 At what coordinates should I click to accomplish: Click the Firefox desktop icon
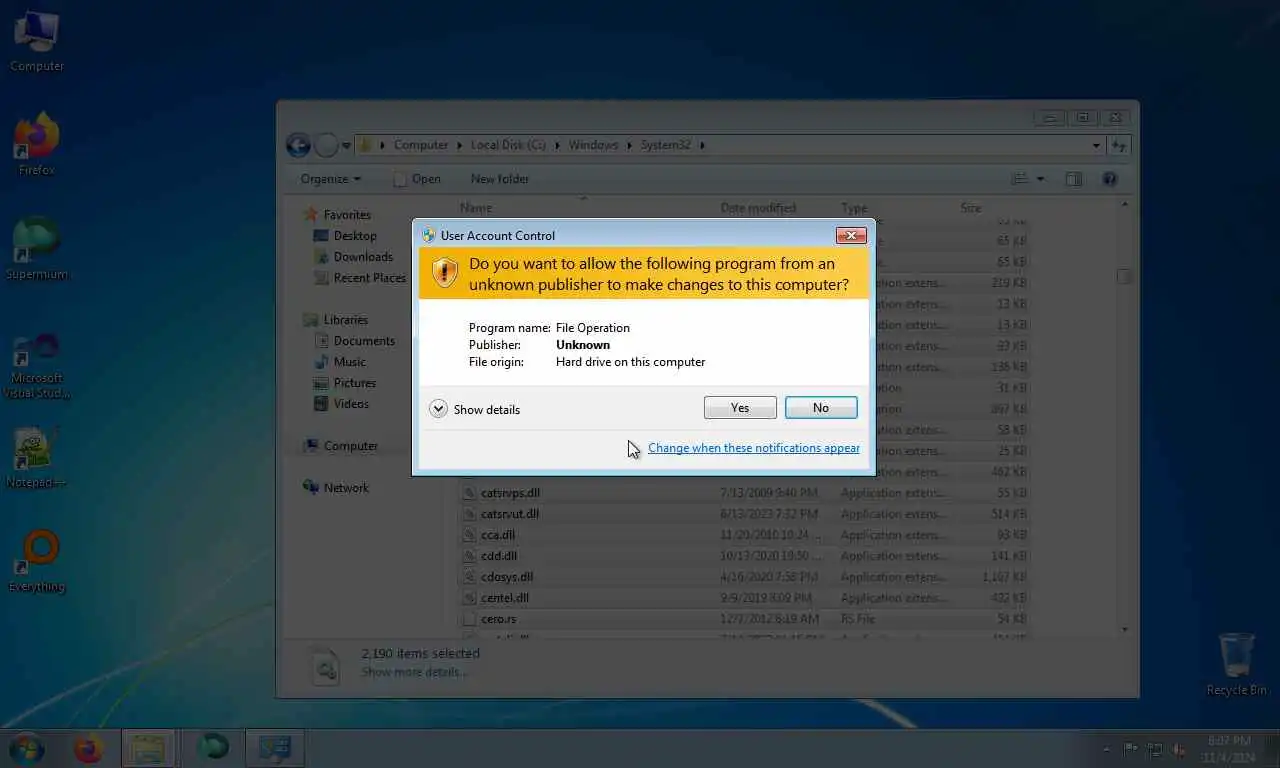pos(37,145)
